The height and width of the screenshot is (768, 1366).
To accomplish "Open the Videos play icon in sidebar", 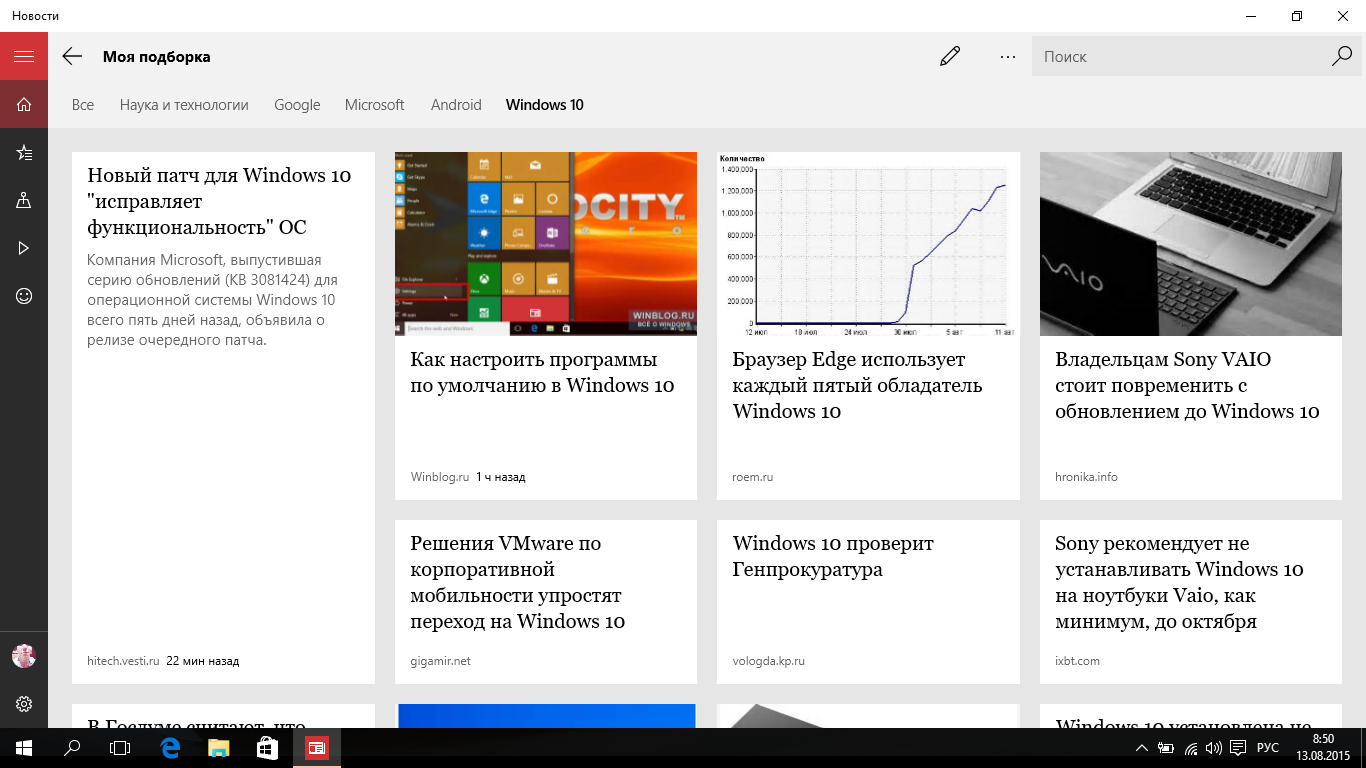I will pos(24,248).
